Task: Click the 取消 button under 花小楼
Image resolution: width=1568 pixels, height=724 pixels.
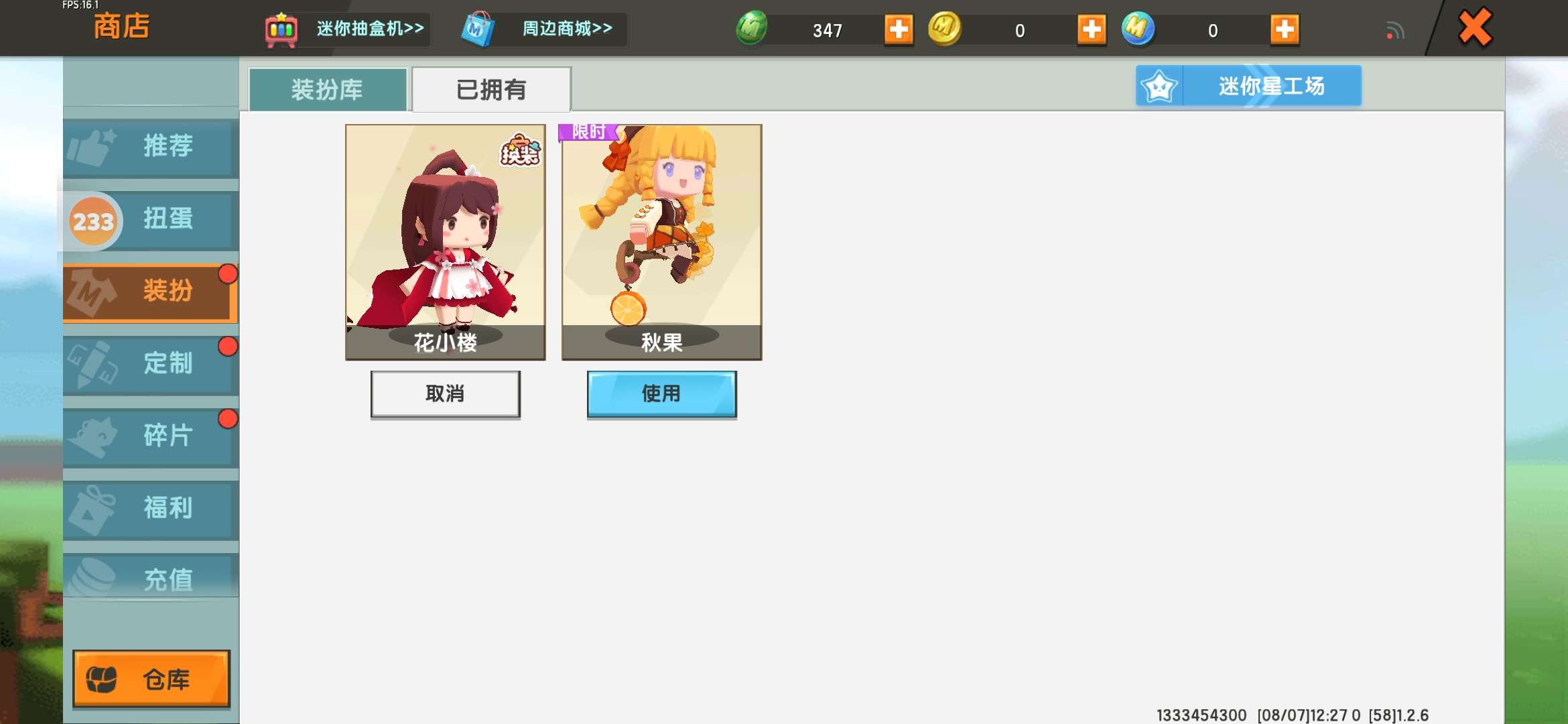Action: 446,394
